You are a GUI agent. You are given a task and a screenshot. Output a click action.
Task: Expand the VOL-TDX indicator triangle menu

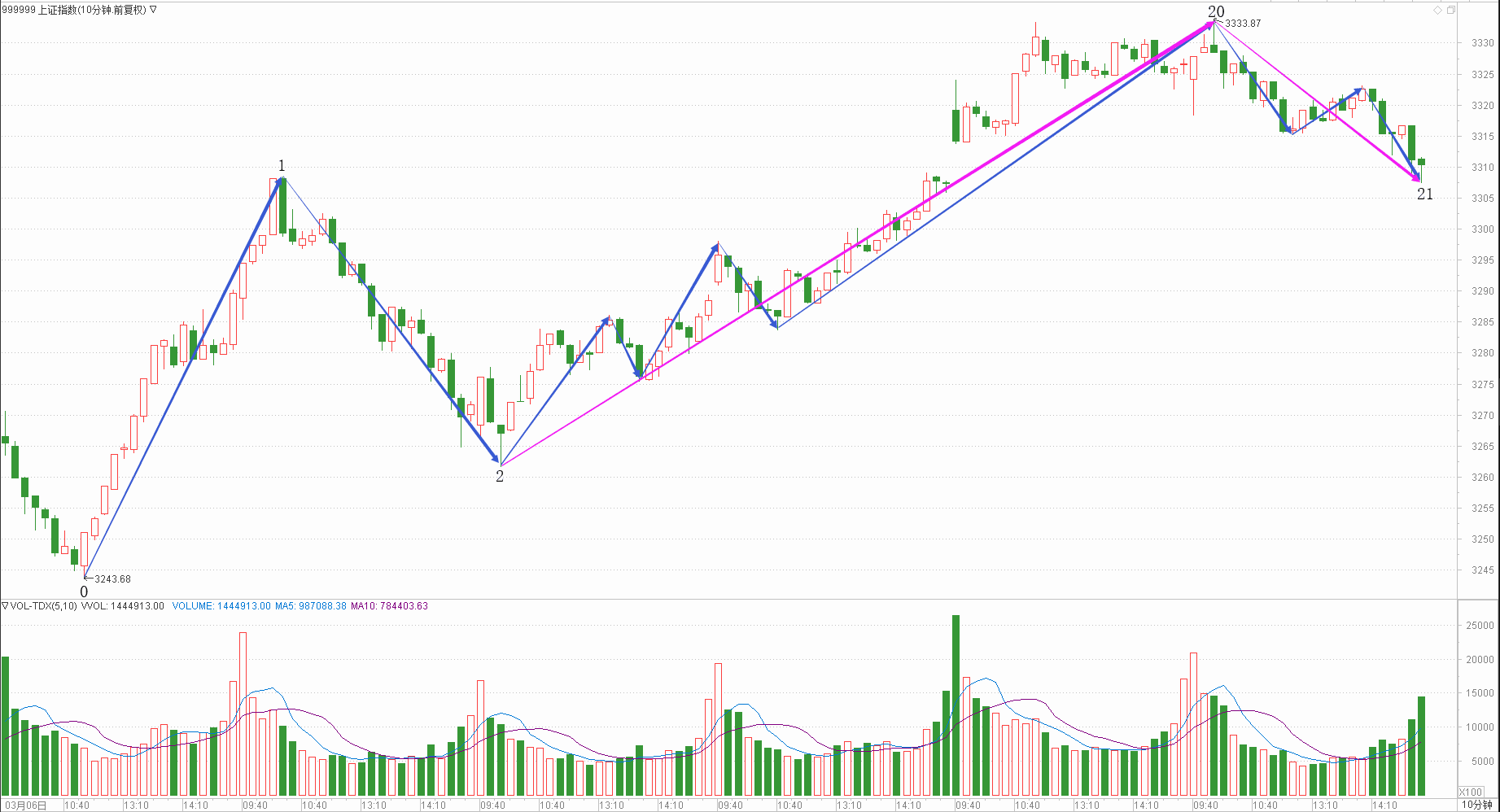point(5,606)
